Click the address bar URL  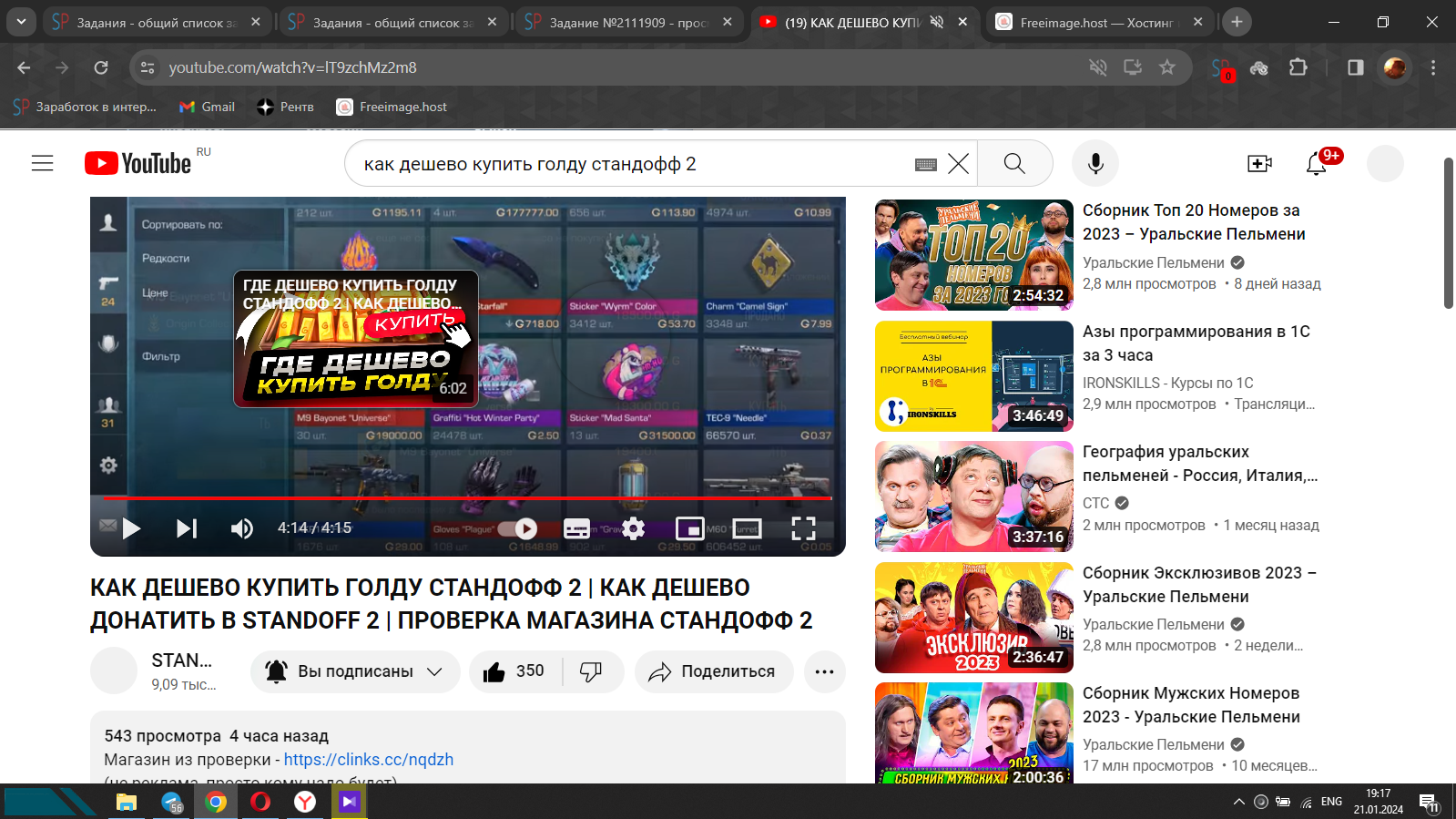click(293, 67)
